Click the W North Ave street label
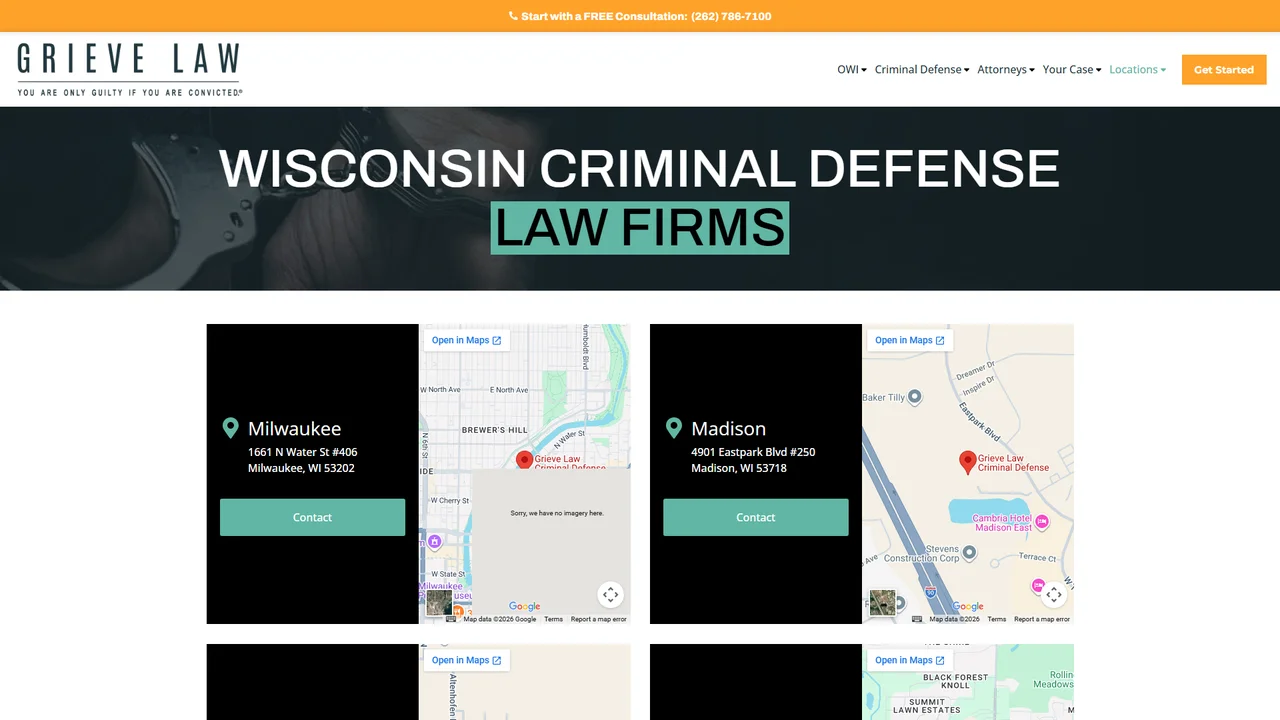This screenshot has height=720, width=1280. (440, 390)
